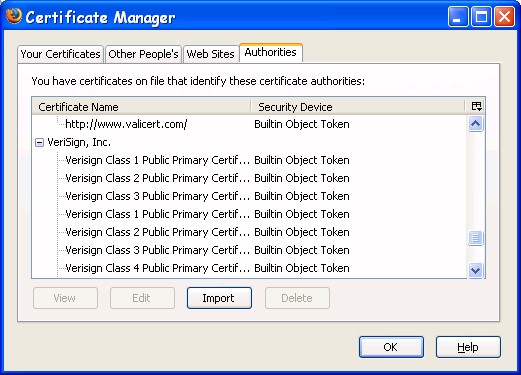
Task: Select the Web Sites tab
Action: point(211,54)
